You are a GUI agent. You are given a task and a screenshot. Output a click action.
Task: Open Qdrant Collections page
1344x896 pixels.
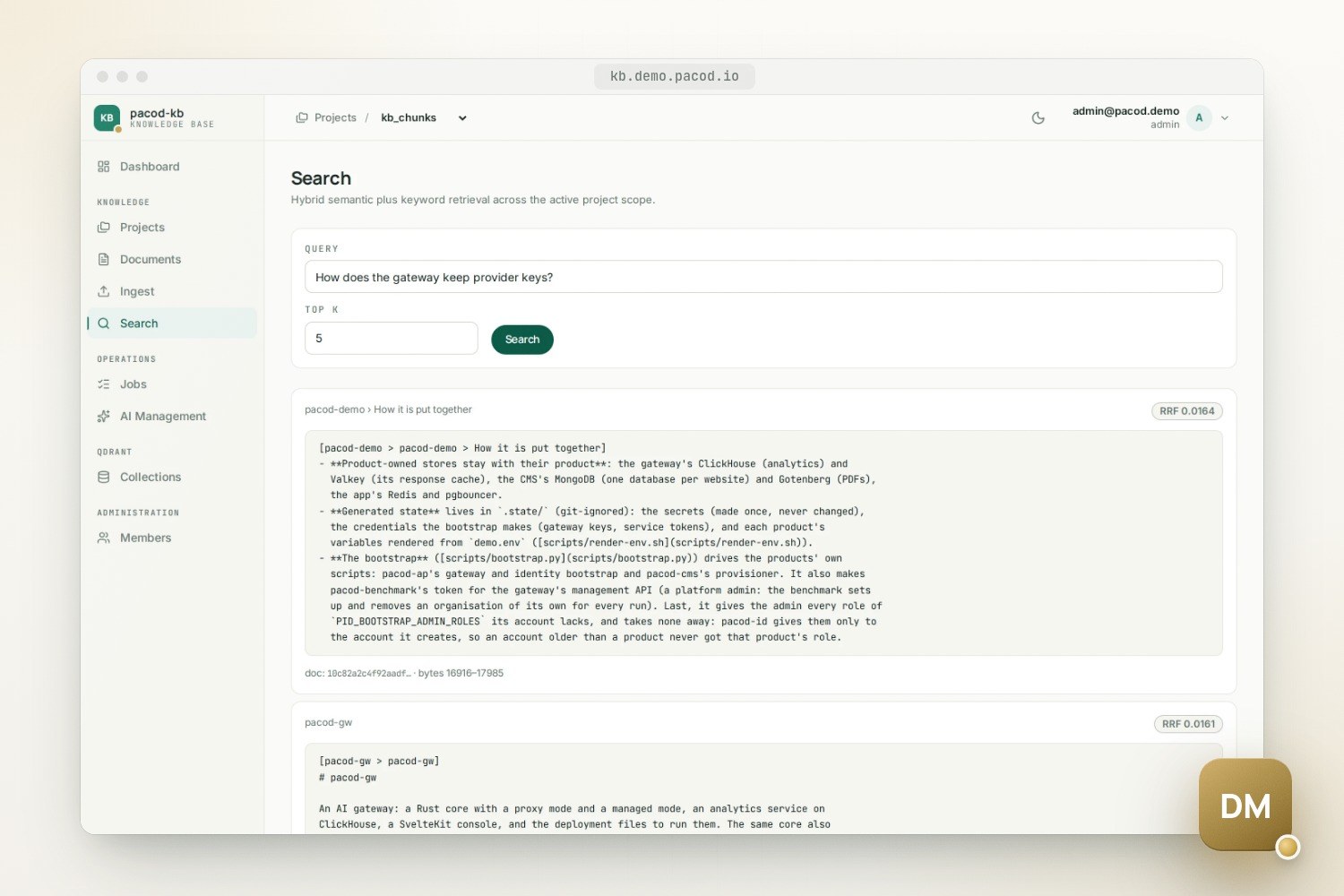pyautogui.click(x=171, y=478)
